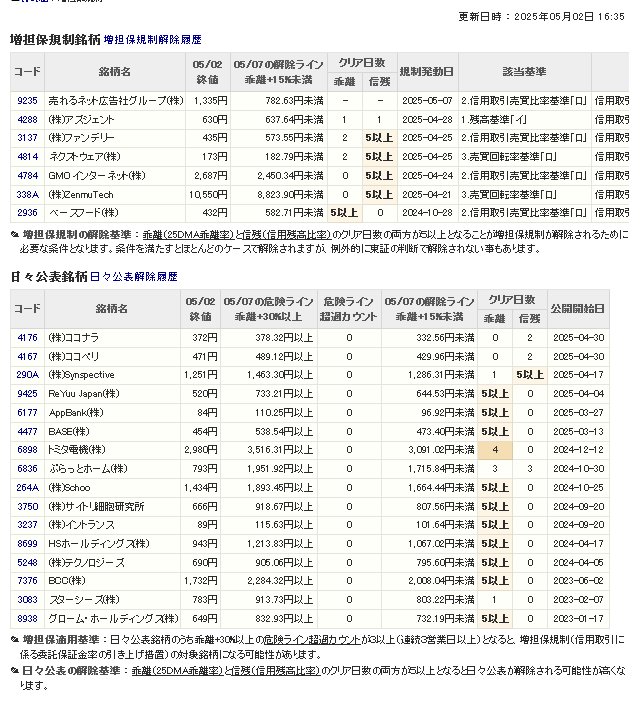The height and width of the screenshot is (706, 634).
Task: Click 信残(信用残高比率) link in 増担保規制の解除基準 note
Action: point(286,235)
